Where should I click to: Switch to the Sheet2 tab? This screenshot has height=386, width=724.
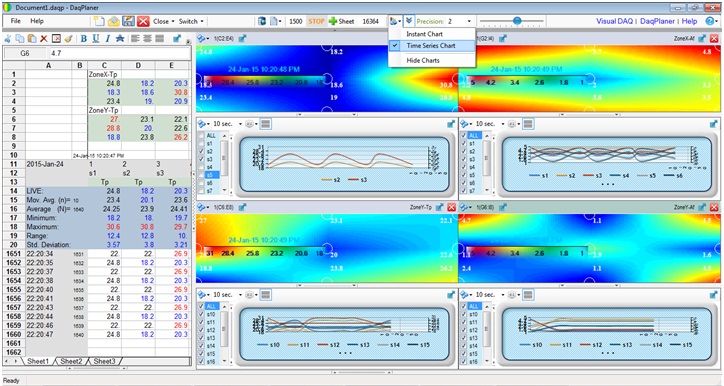click(x=71, y=361)
